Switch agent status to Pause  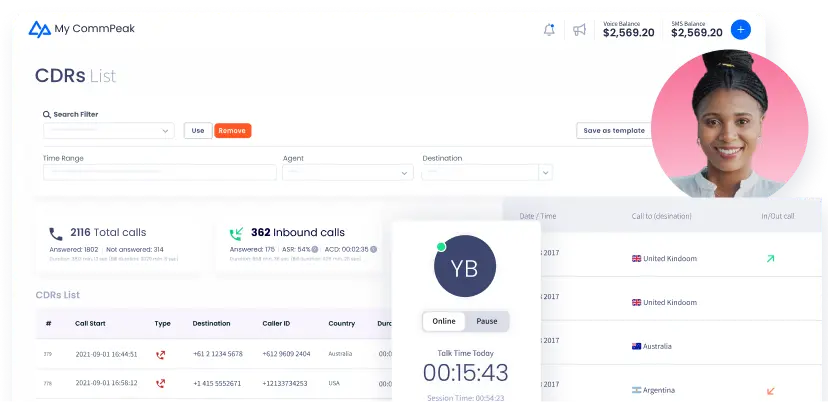pyautogui.click(x=487, y=321)
